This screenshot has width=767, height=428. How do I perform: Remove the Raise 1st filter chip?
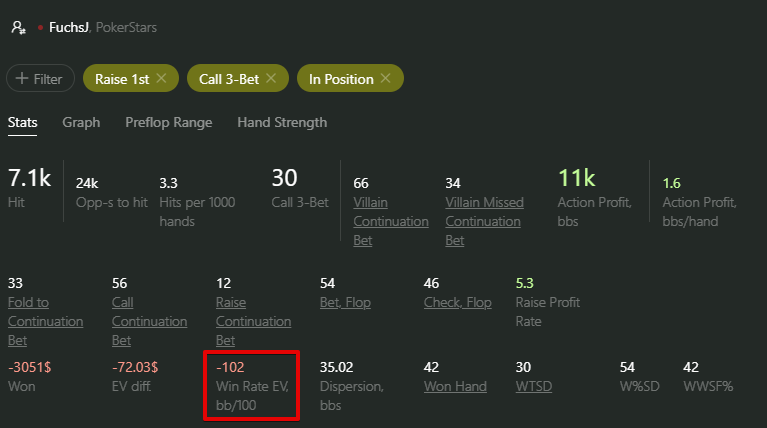point(161,78)
